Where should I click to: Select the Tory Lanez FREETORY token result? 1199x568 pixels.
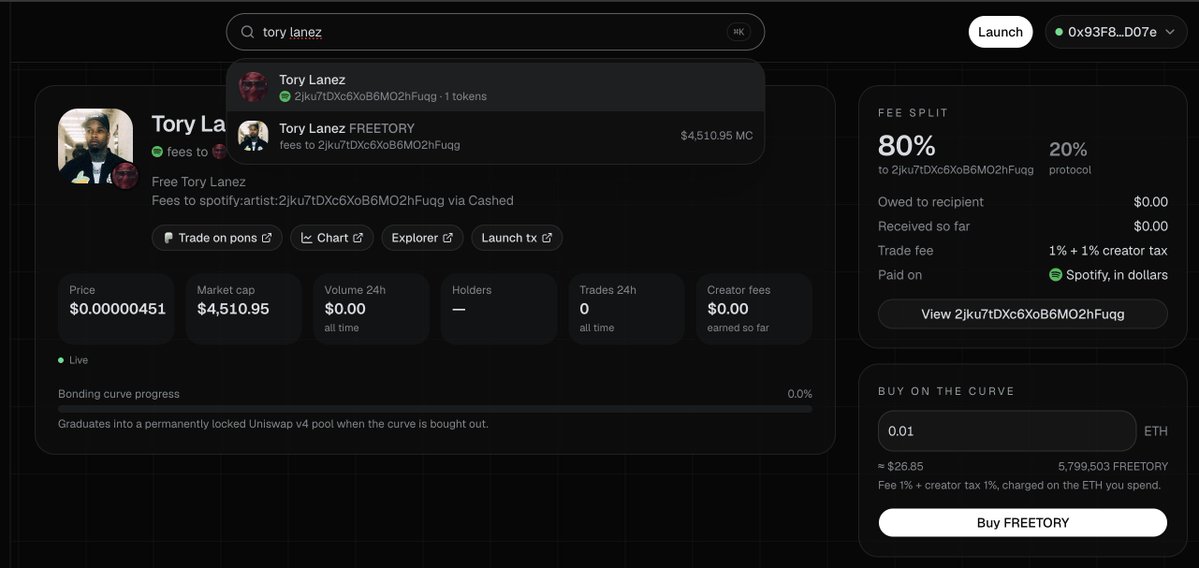tap(496, 136)
